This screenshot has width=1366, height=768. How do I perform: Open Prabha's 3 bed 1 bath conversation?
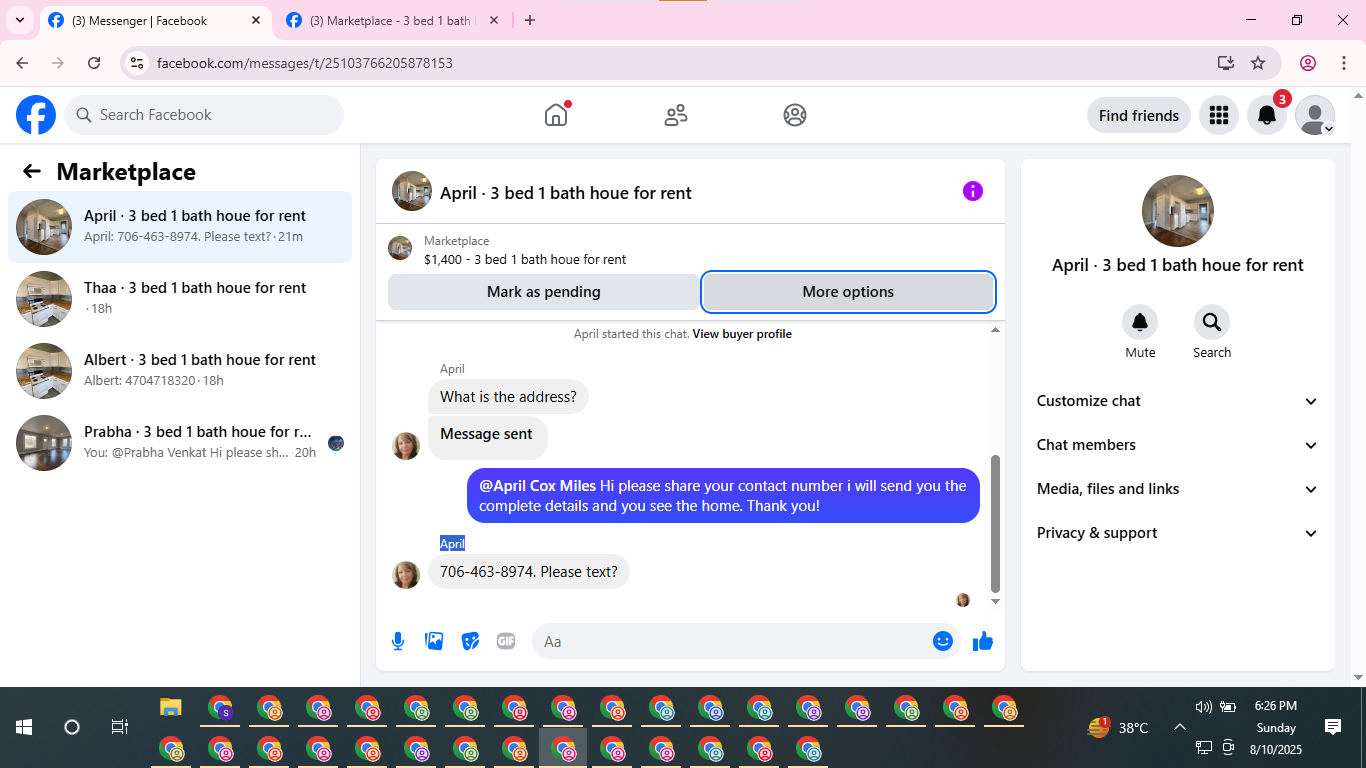[180, 443]
